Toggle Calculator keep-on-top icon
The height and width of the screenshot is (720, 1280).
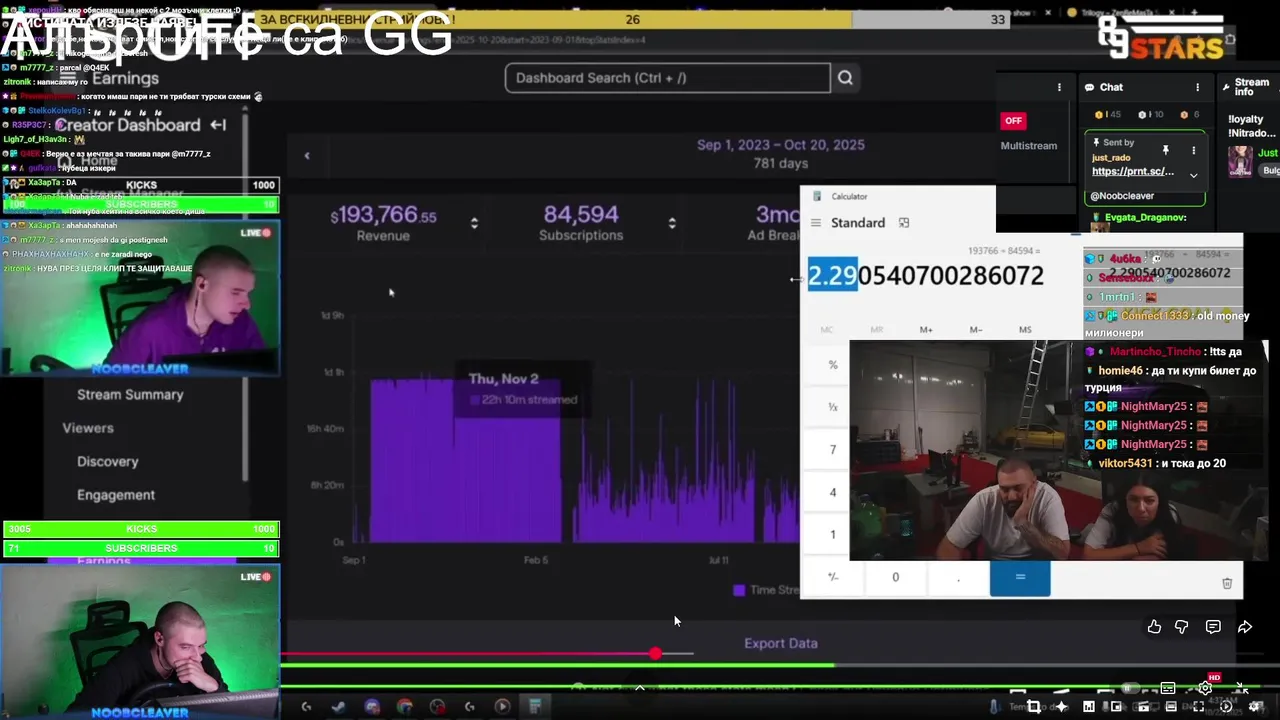click(904, 223)
